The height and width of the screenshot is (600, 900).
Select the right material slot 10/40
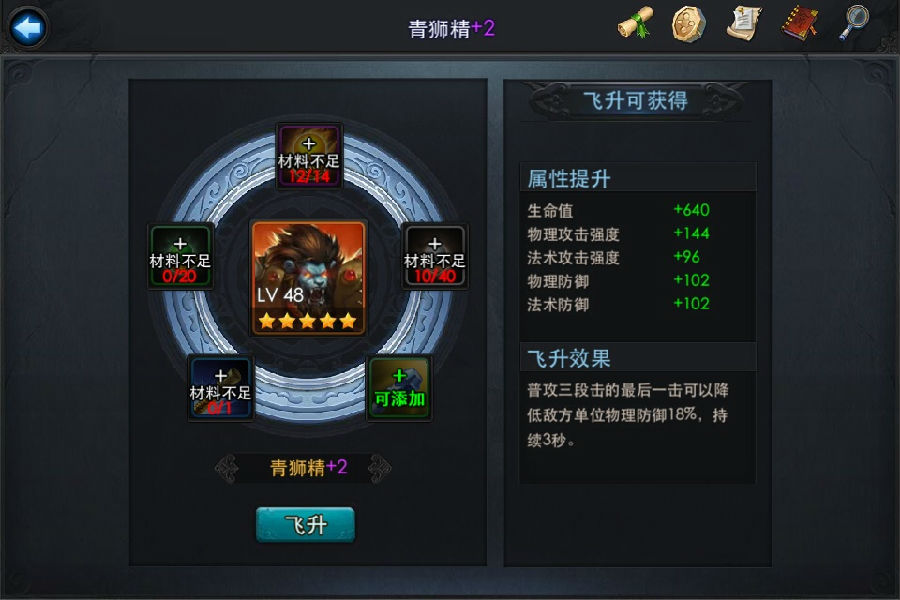(435, 256)
